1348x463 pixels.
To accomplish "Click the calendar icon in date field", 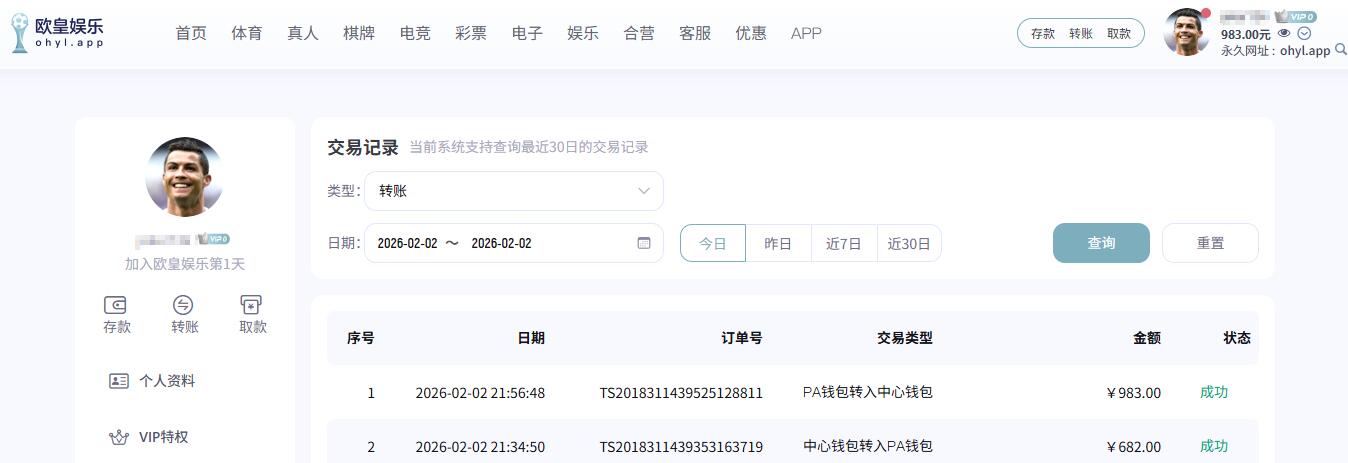I will (644, 243).
